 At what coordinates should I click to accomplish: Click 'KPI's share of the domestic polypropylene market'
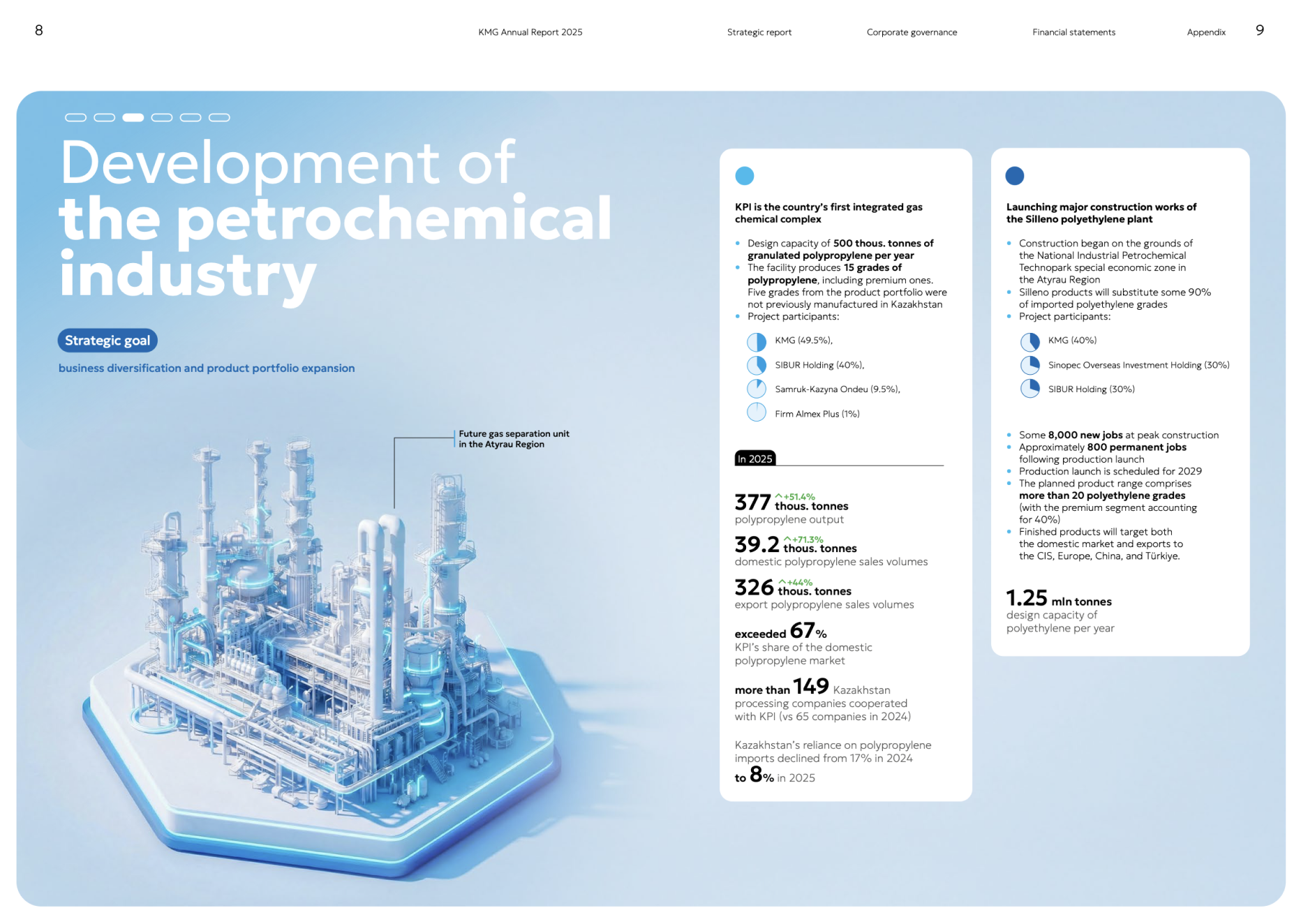pyautogui.click(x=803, y=654)
